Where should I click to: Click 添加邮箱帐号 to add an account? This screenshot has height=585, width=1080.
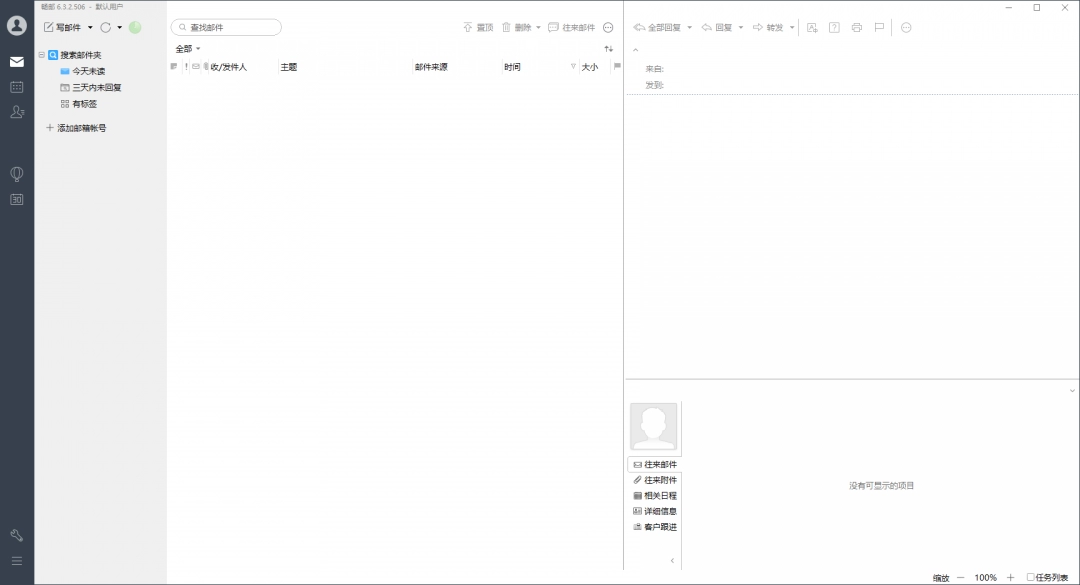[76, 128]
